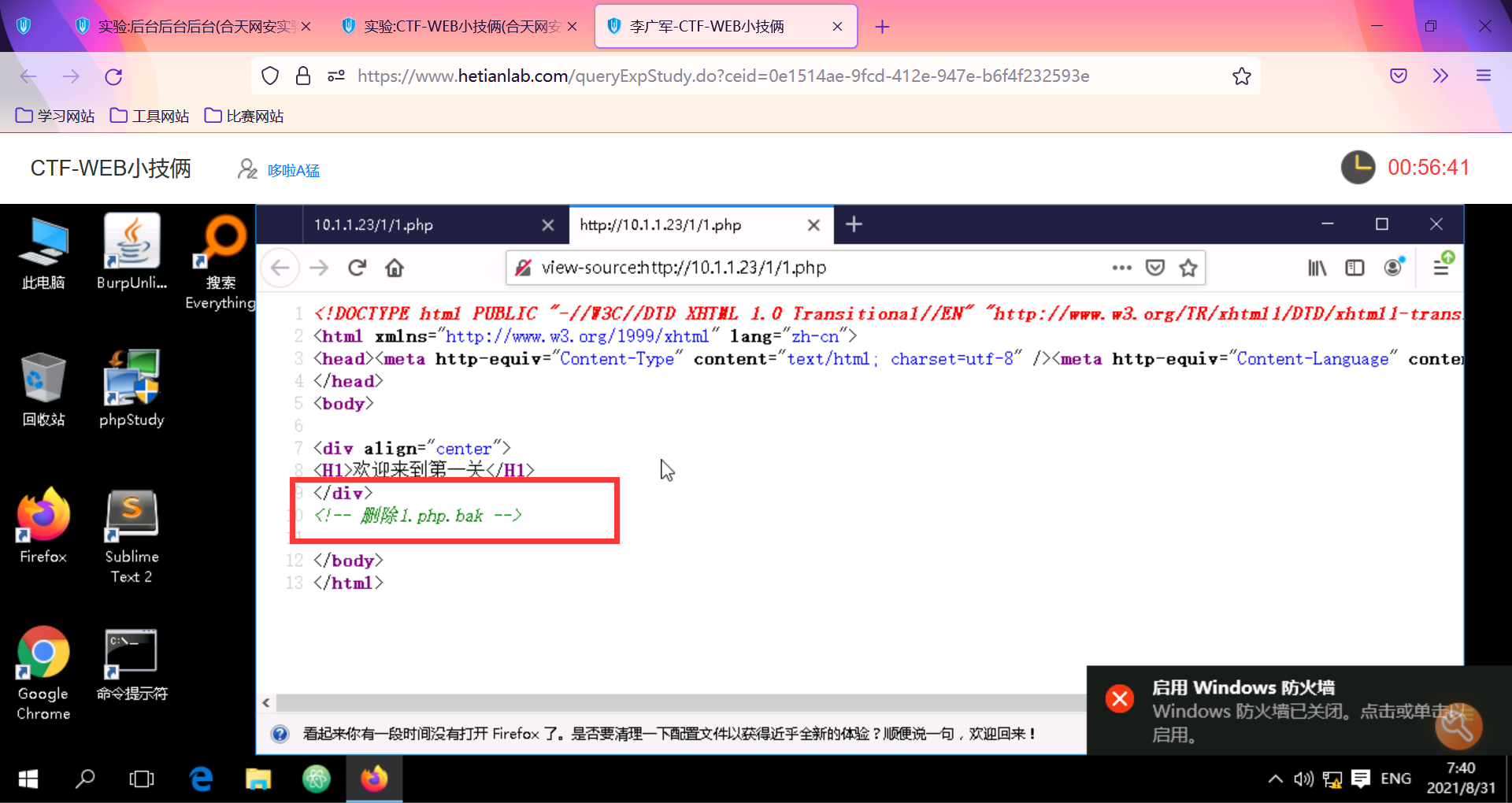This screenshot has width=1512, height=803.
Task: Close the http://10.1.1.23/1/1.php tab
Action: pyautogui.click(x=813, y=225)
